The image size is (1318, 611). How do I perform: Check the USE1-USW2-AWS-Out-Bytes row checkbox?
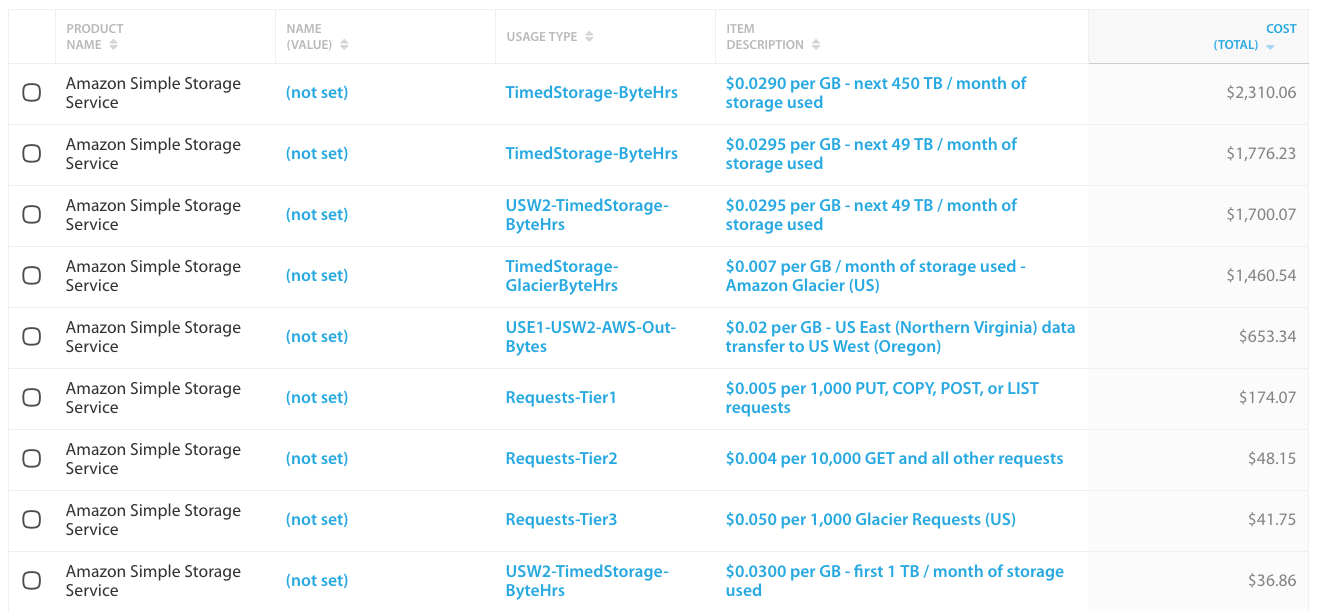[31, 336]
